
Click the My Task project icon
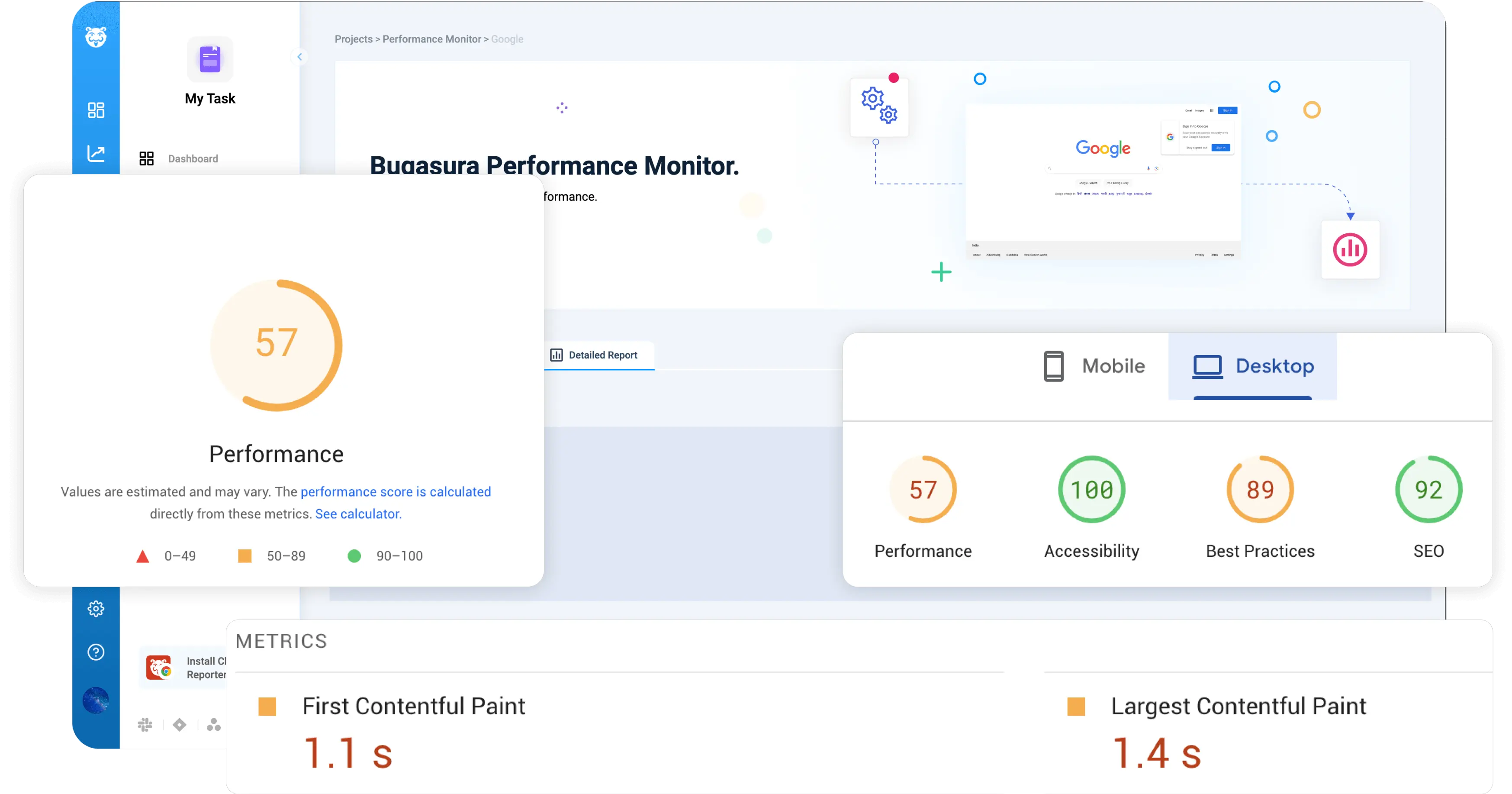209,59
